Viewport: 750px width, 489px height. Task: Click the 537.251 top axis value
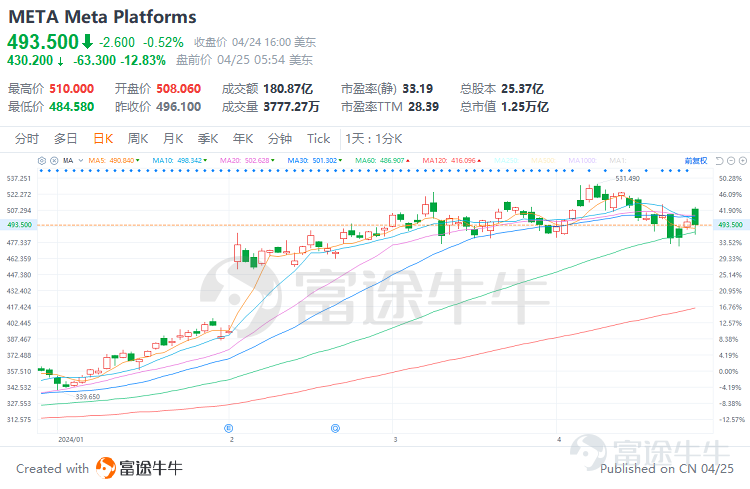pos(19,178)
